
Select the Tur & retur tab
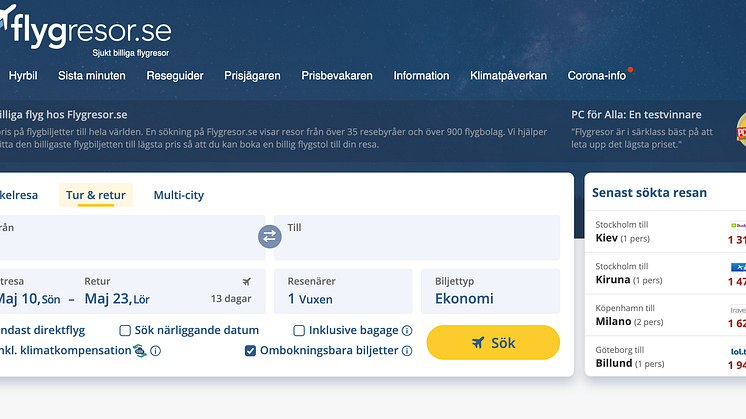tap(95, 195)
